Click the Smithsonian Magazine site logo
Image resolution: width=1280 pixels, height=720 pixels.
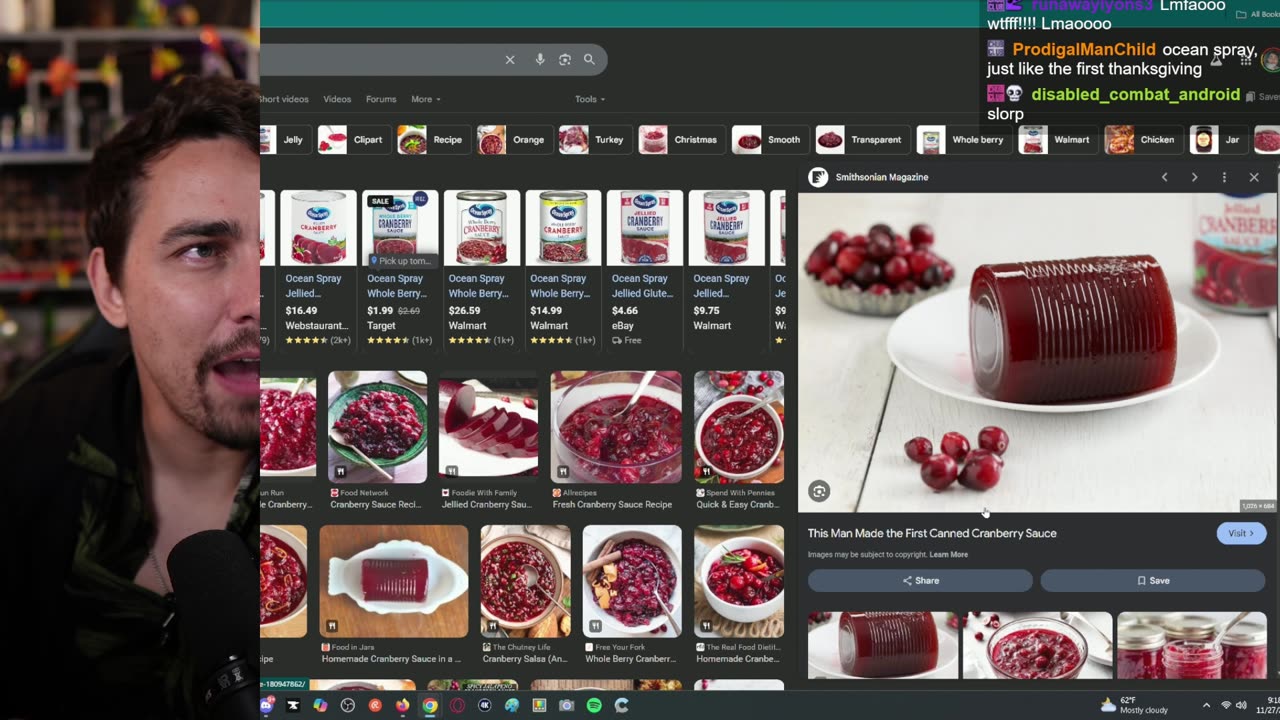coord(818,177)
